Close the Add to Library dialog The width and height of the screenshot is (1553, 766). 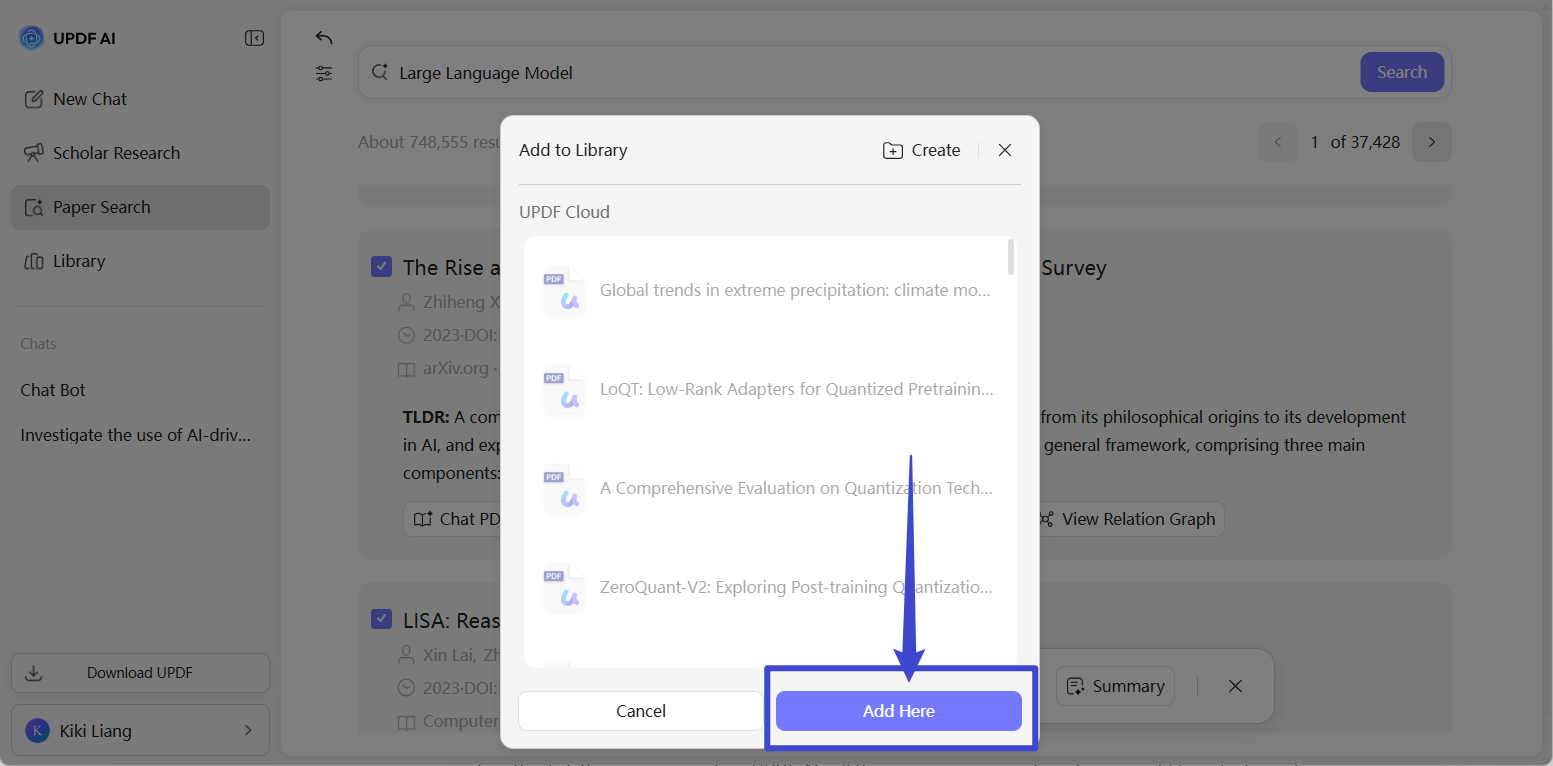coord(1005,150)
